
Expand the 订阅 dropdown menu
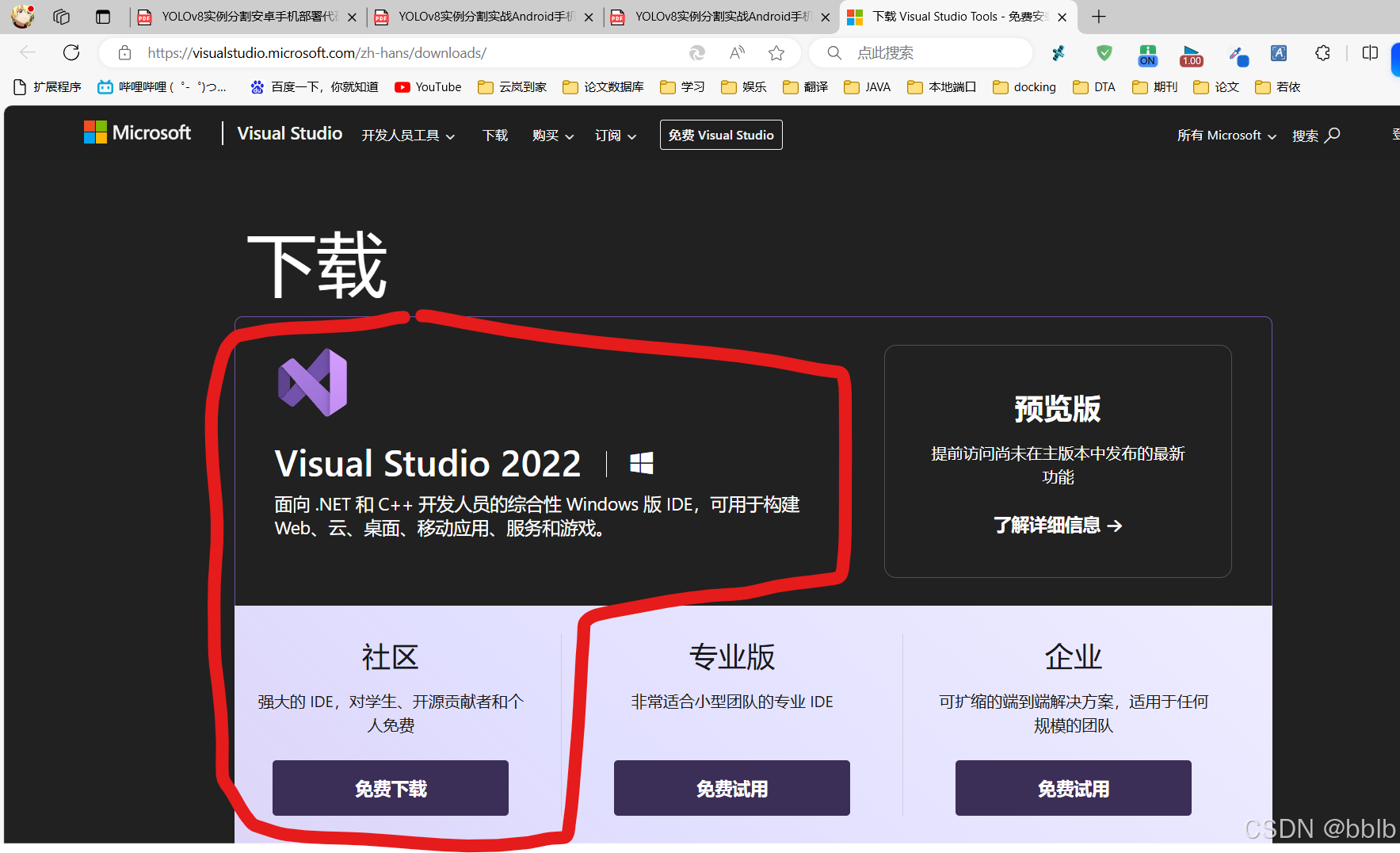point(616,136)
